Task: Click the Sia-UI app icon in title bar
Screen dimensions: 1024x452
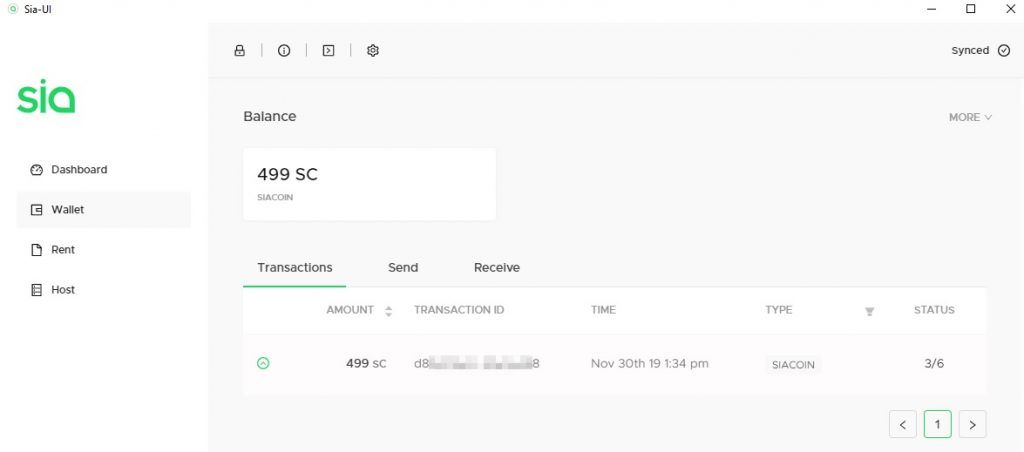Action: click(x=13, y=9)
